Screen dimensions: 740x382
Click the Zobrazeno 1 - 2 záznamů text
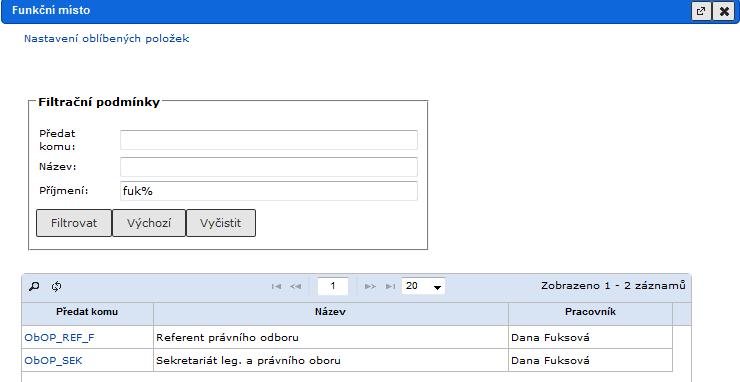click(x=613, y=286)
